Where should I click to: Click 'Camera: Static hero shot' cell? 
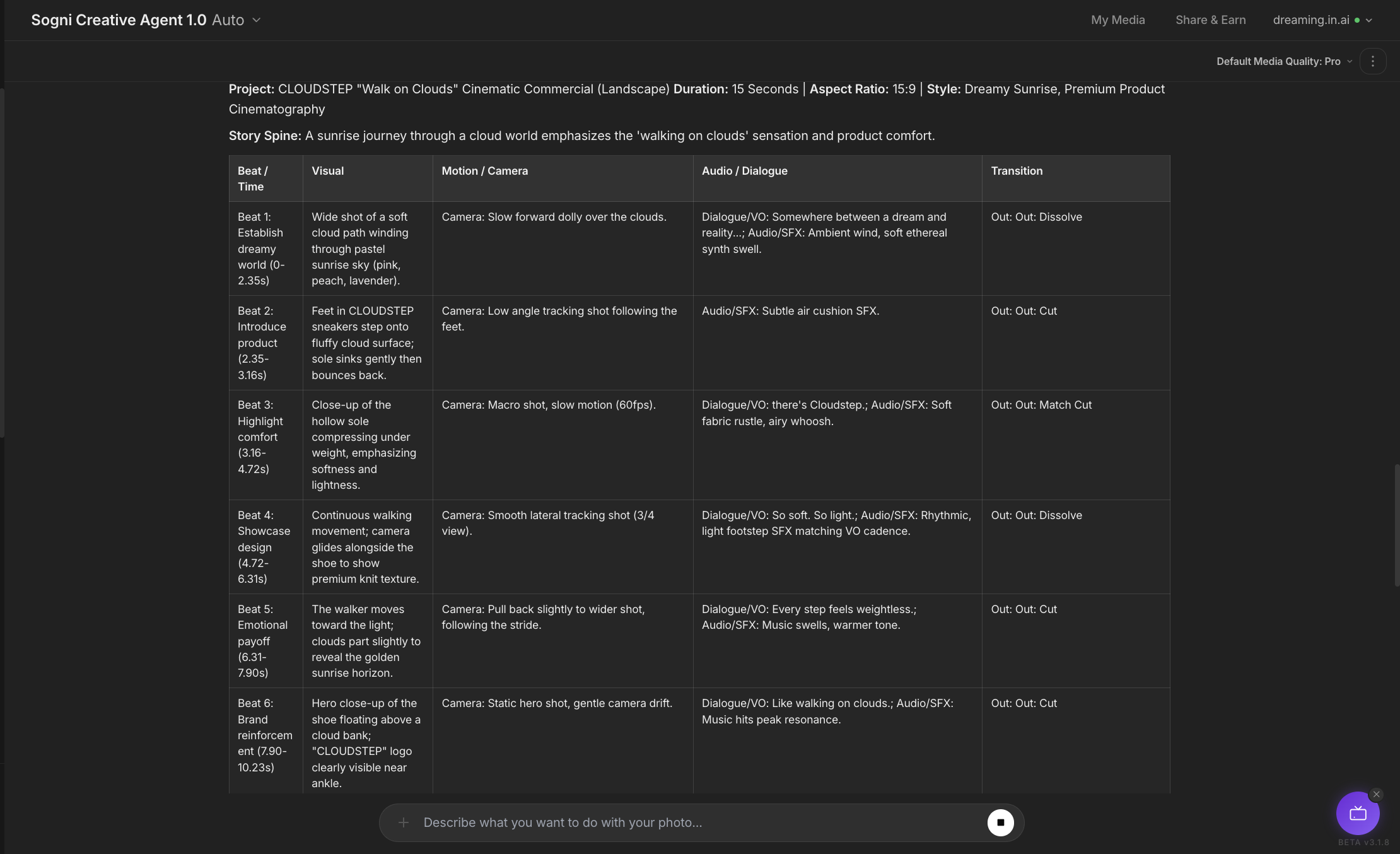[x=563, y=740]
